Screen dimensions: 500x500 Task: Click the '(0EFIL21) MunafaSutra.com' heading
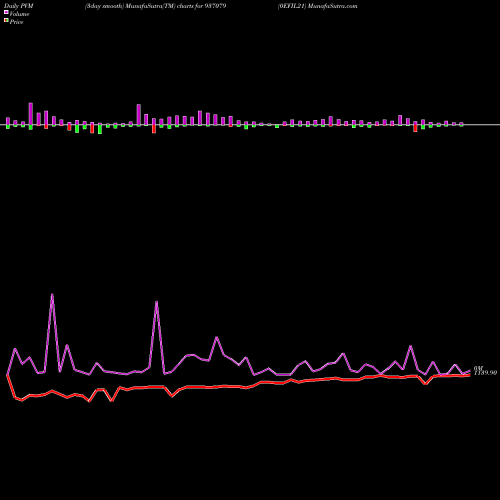click(318, 6)
